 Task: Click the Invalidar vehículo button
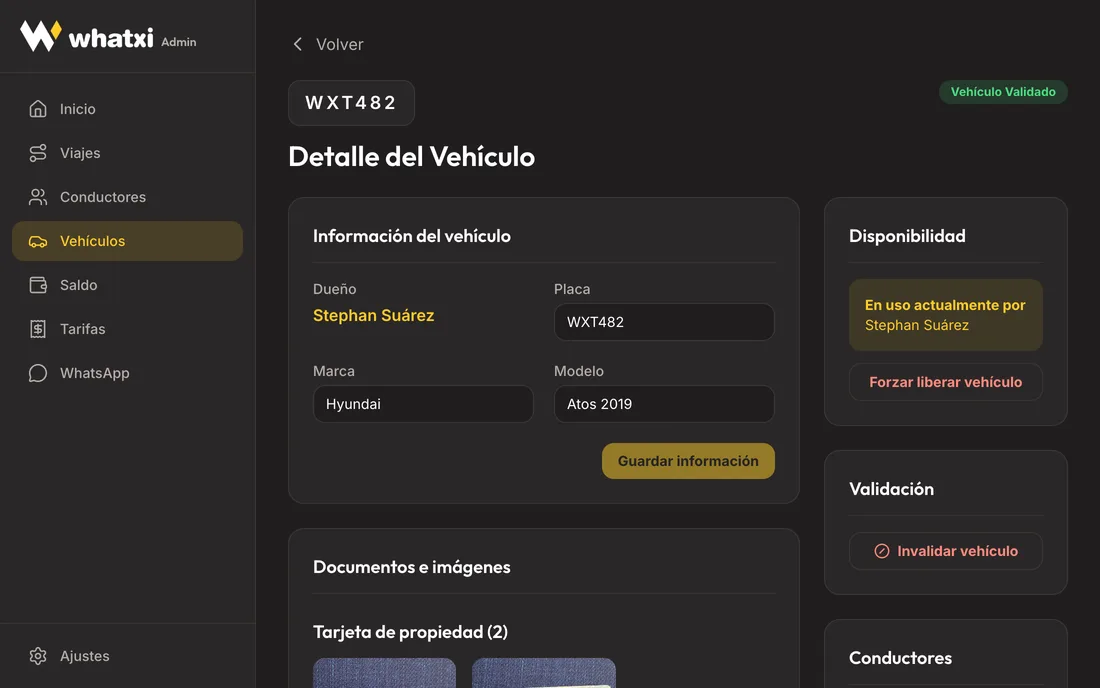pyautogui.click(x=946, y=551)
